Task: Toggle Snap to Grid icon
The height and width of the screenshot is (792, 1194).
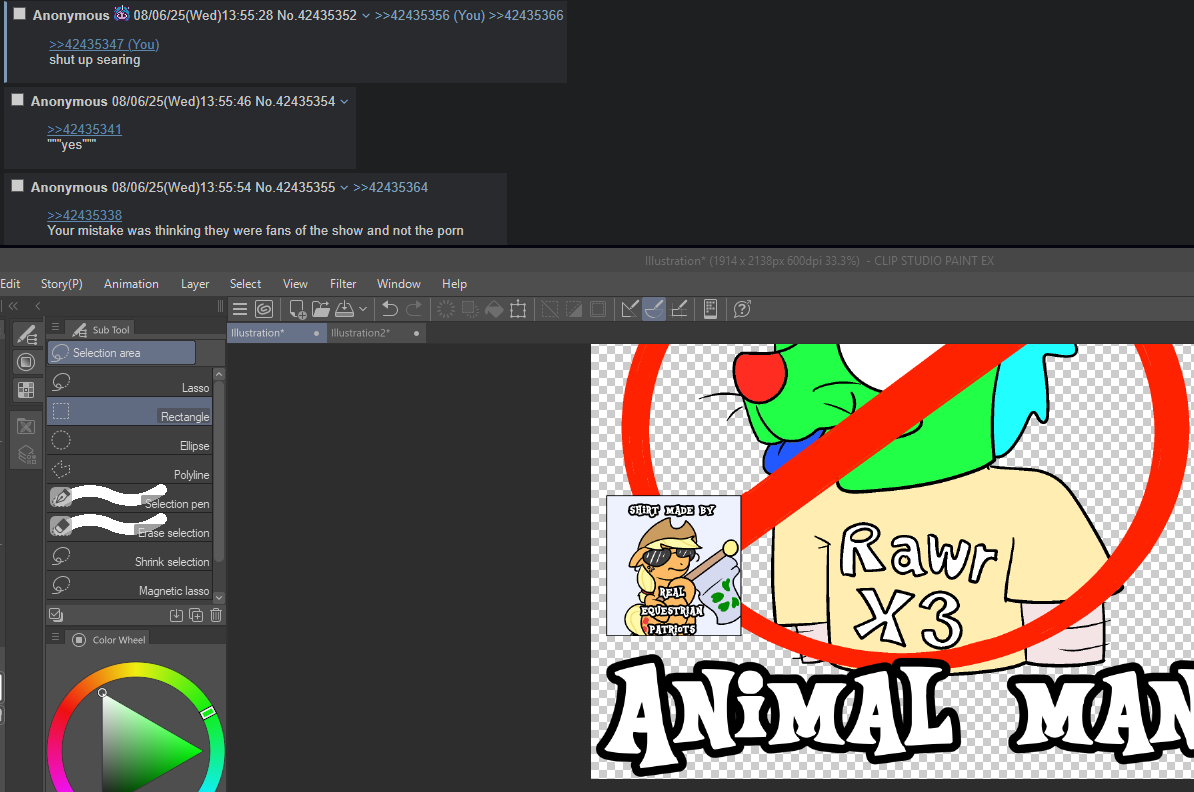Action: (x=678, y=309)
